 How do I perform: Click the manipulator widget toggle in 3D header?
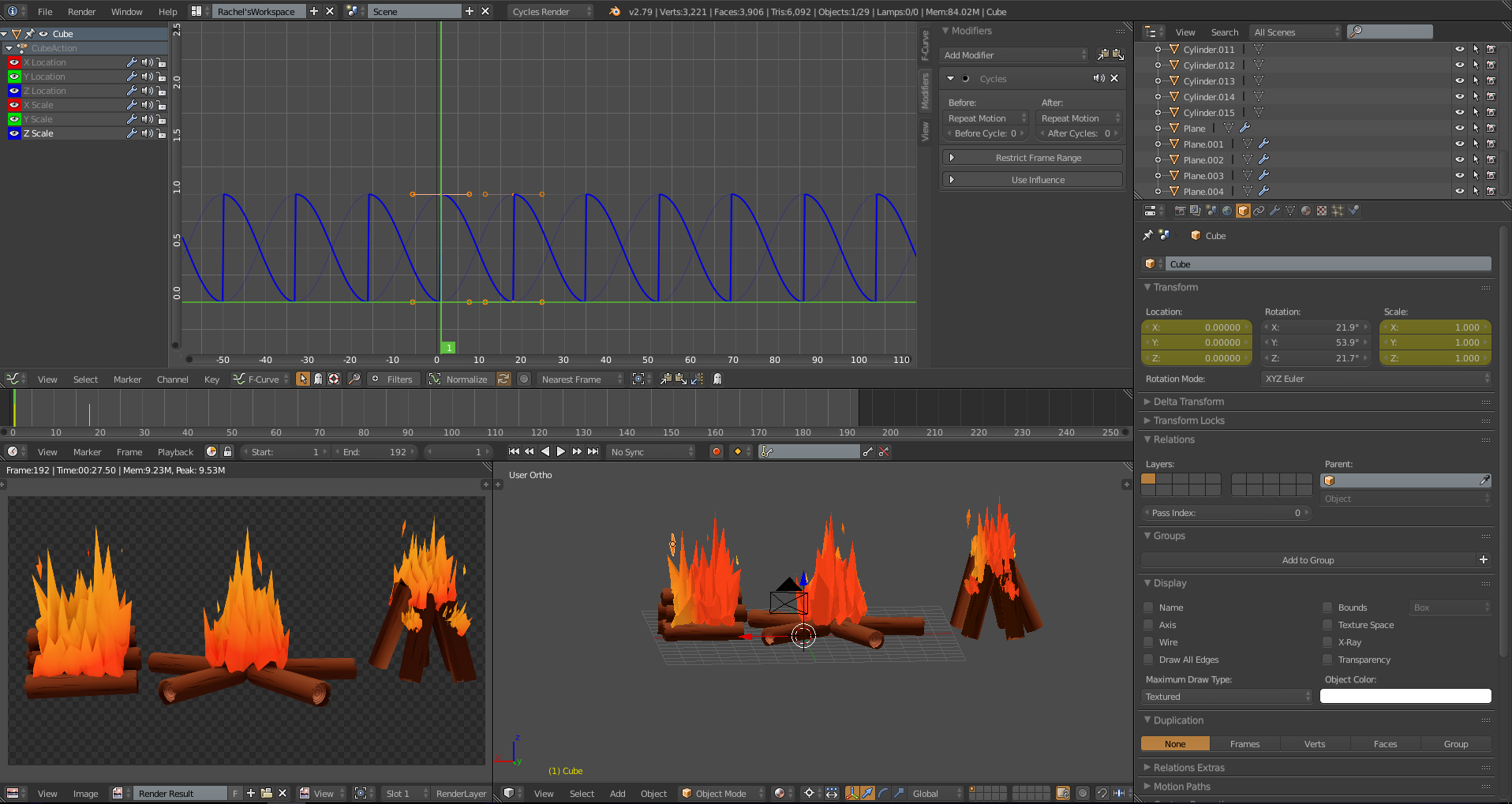tap(853, 794)
